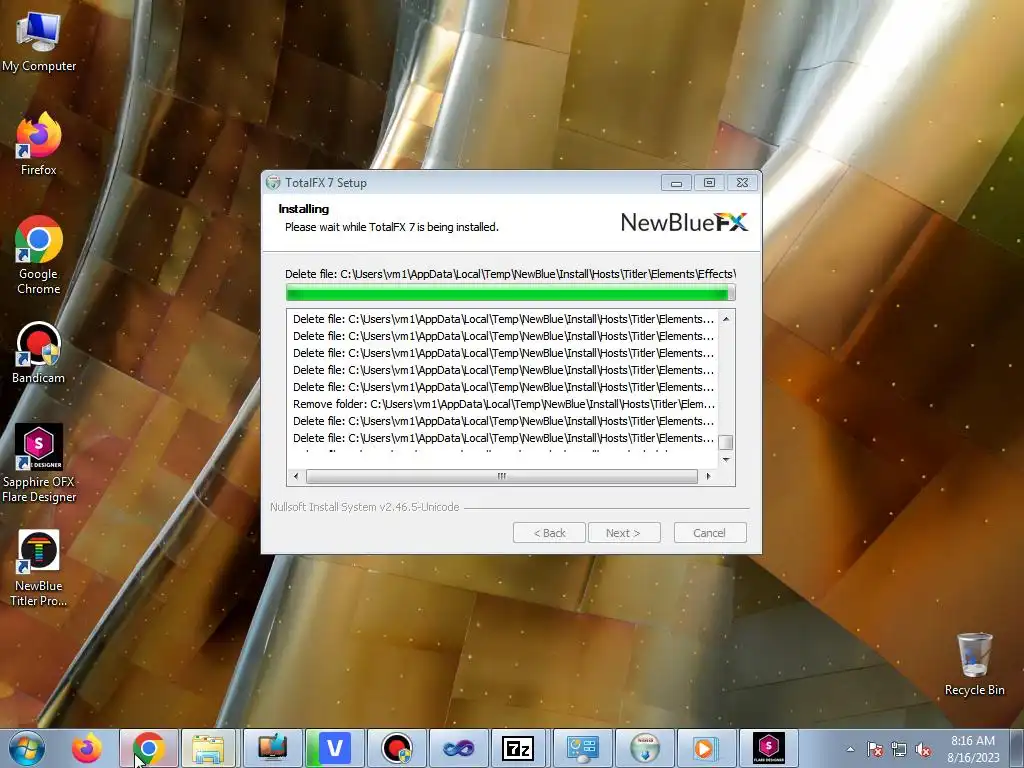Click the green installation progress bar
The height and width of the screenshot is (768, 1024).
(x=511, y=293)
